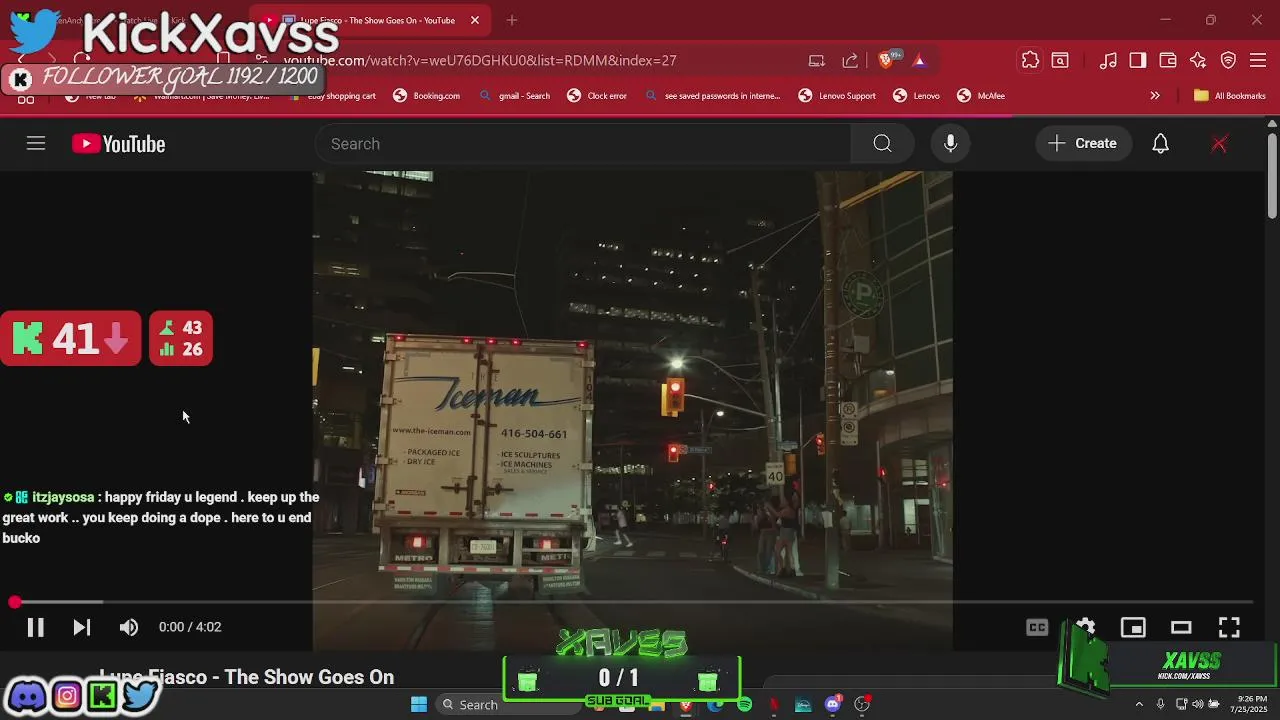1280x720 pixels.
Task: Skip to the next video
Action: coord(82,627)
